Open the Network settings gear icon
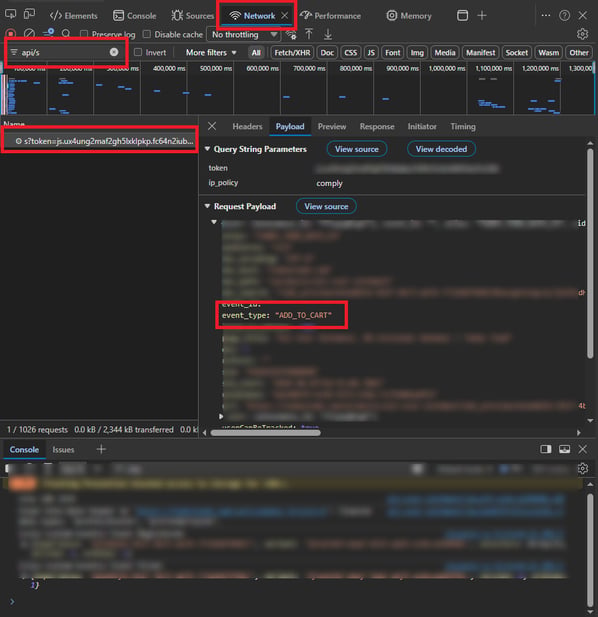598x617 pixels. pyautogui.click(x=582, y=34)
